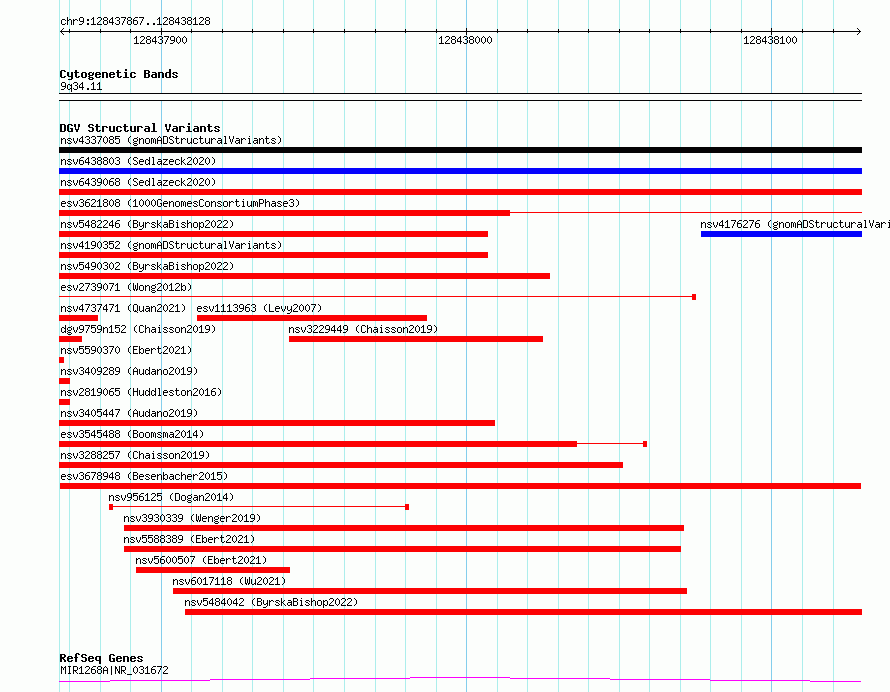
Task: Open nsv4190352 (gnomADStructuralVariants) label
Action: pyautogui.click(x=171, y=245)
